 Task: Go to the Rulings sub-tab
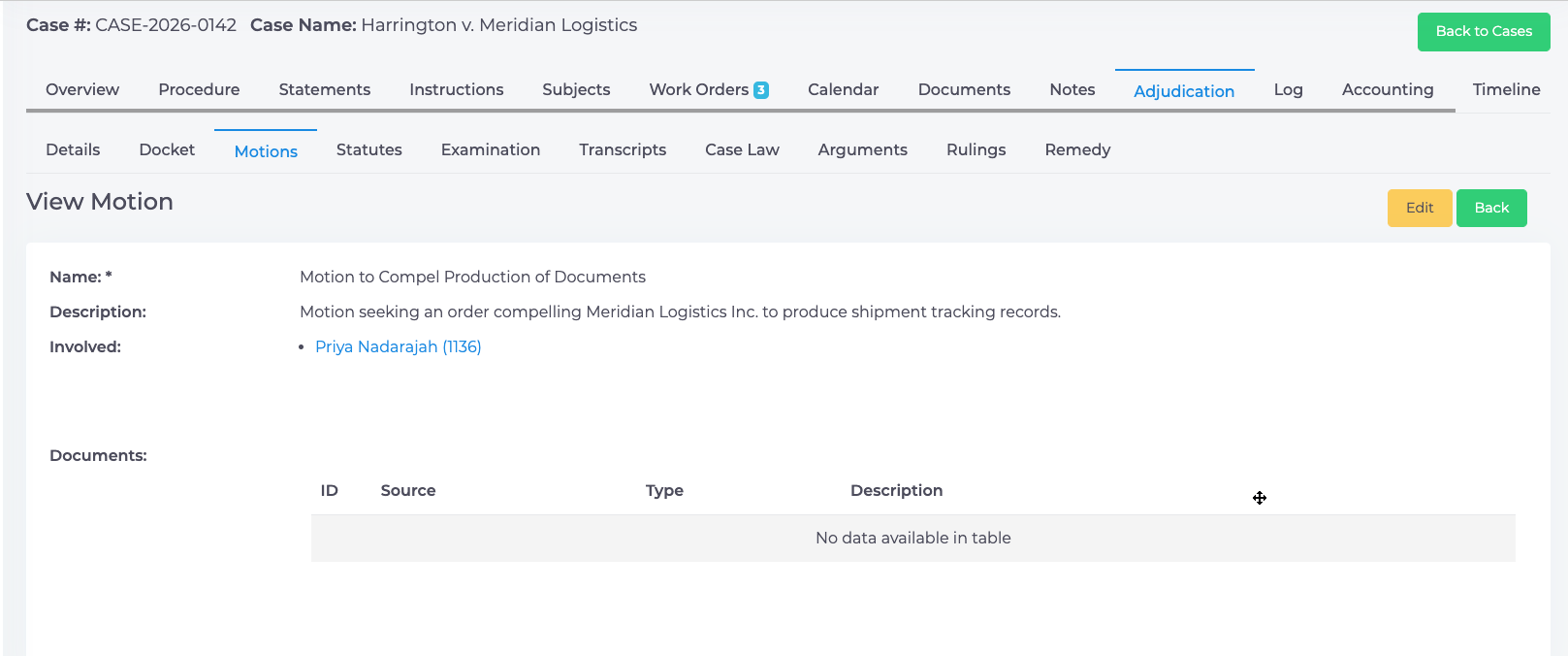pyautogui.click(x=976, y=149)
